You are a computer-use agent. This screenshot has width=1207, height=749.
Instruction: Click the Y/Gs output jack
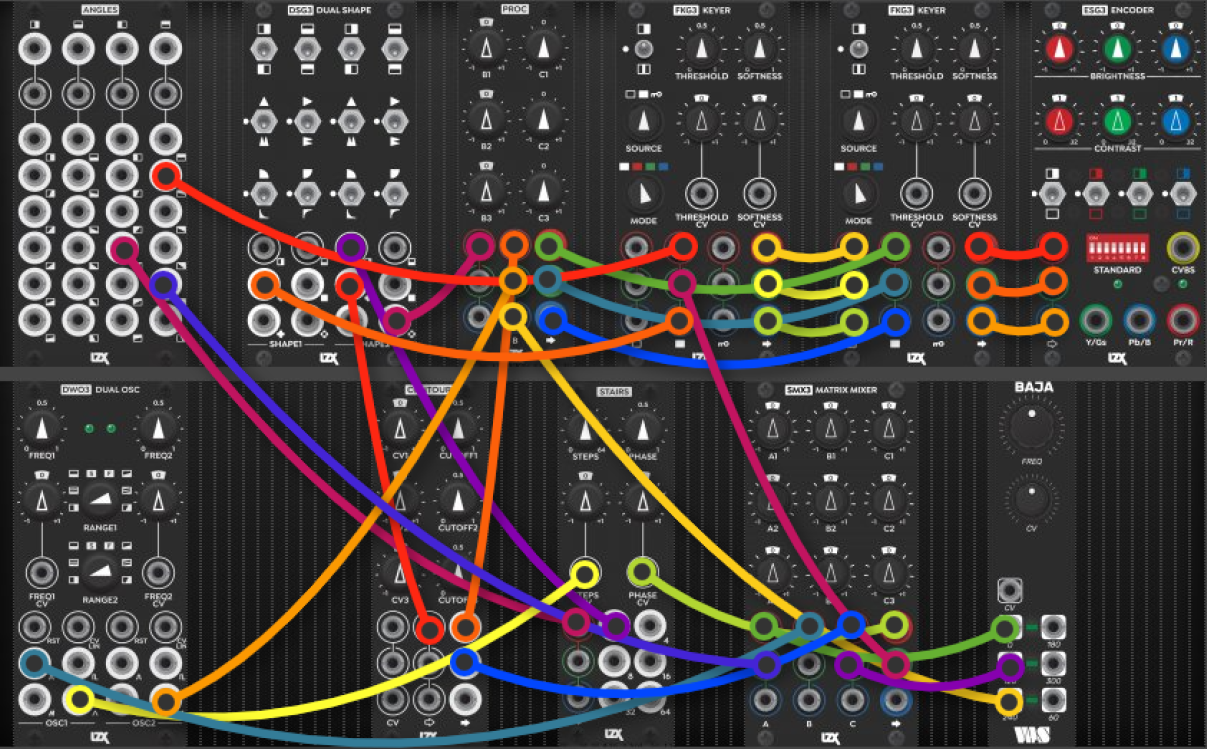click(x=1098, y=320)
